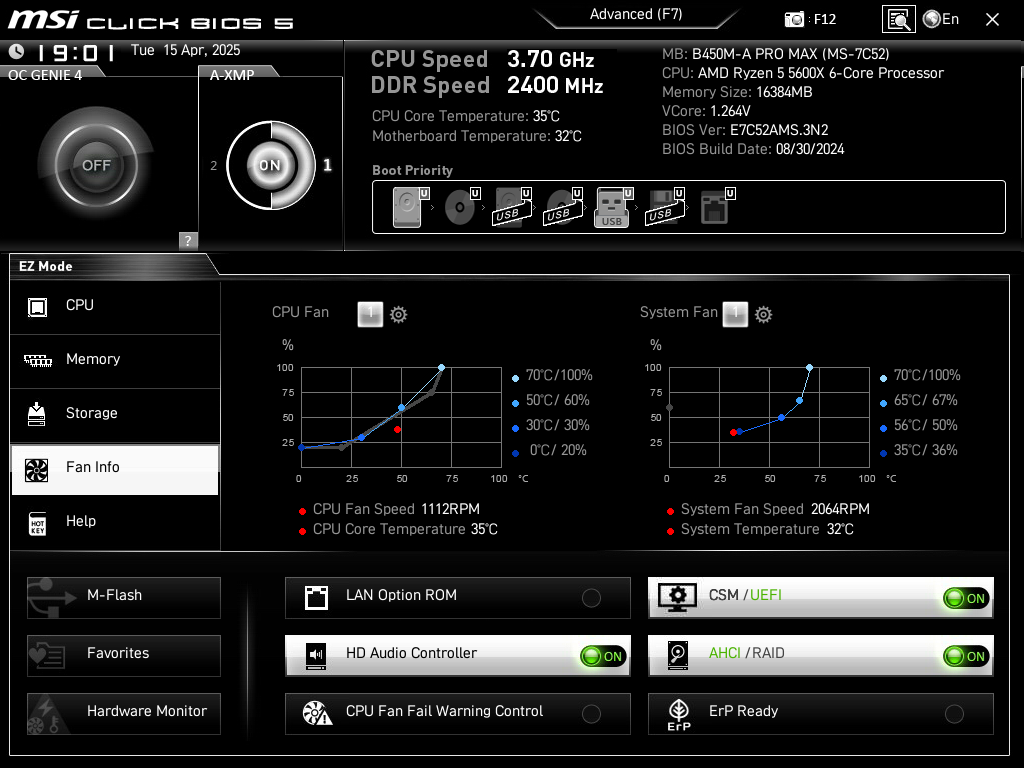Click the screenshot camera F12 icon

794,19
